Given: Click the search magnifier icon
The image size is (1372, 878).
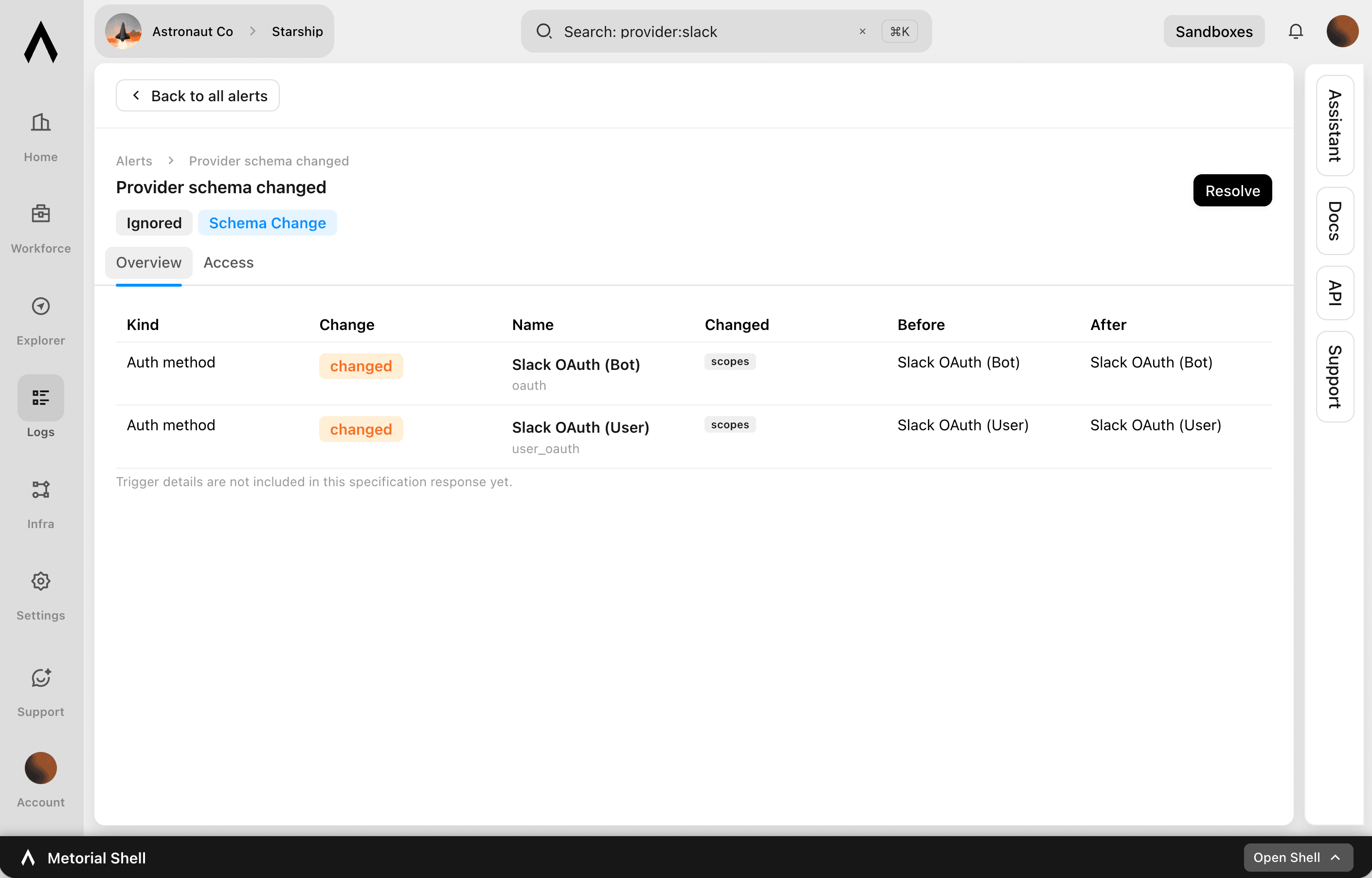Looking at the screenshot, I should (544, 31).
